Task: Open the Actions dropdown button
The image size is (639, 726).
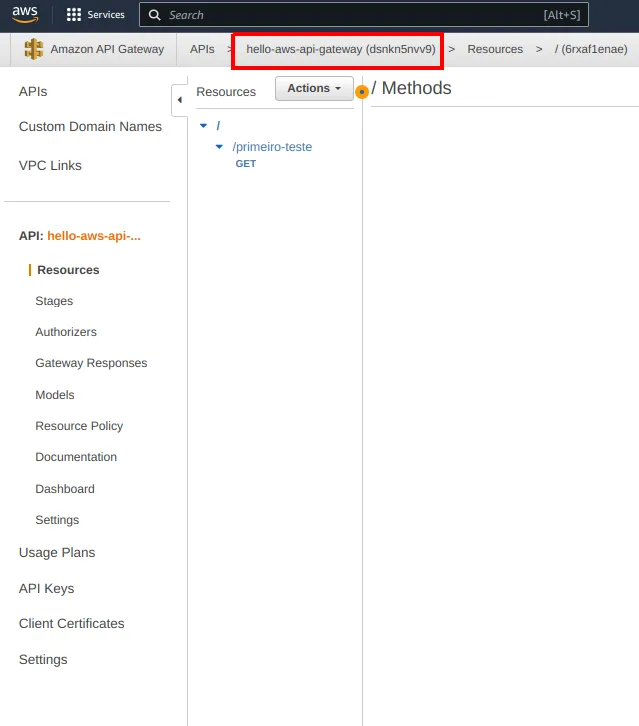Action: point(314,88)
